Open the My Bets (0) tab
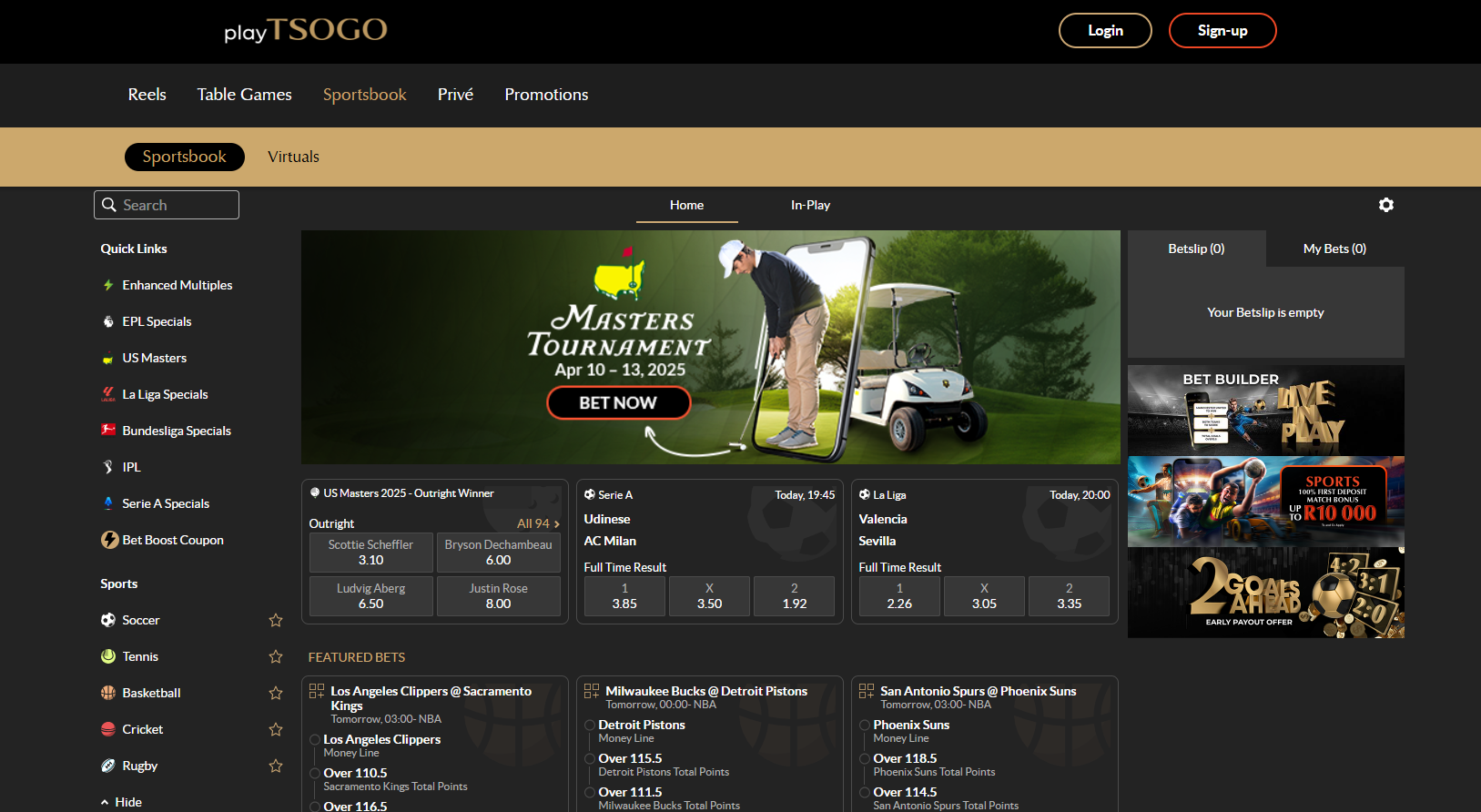1481x812 pixels. tap(1335, 249)
